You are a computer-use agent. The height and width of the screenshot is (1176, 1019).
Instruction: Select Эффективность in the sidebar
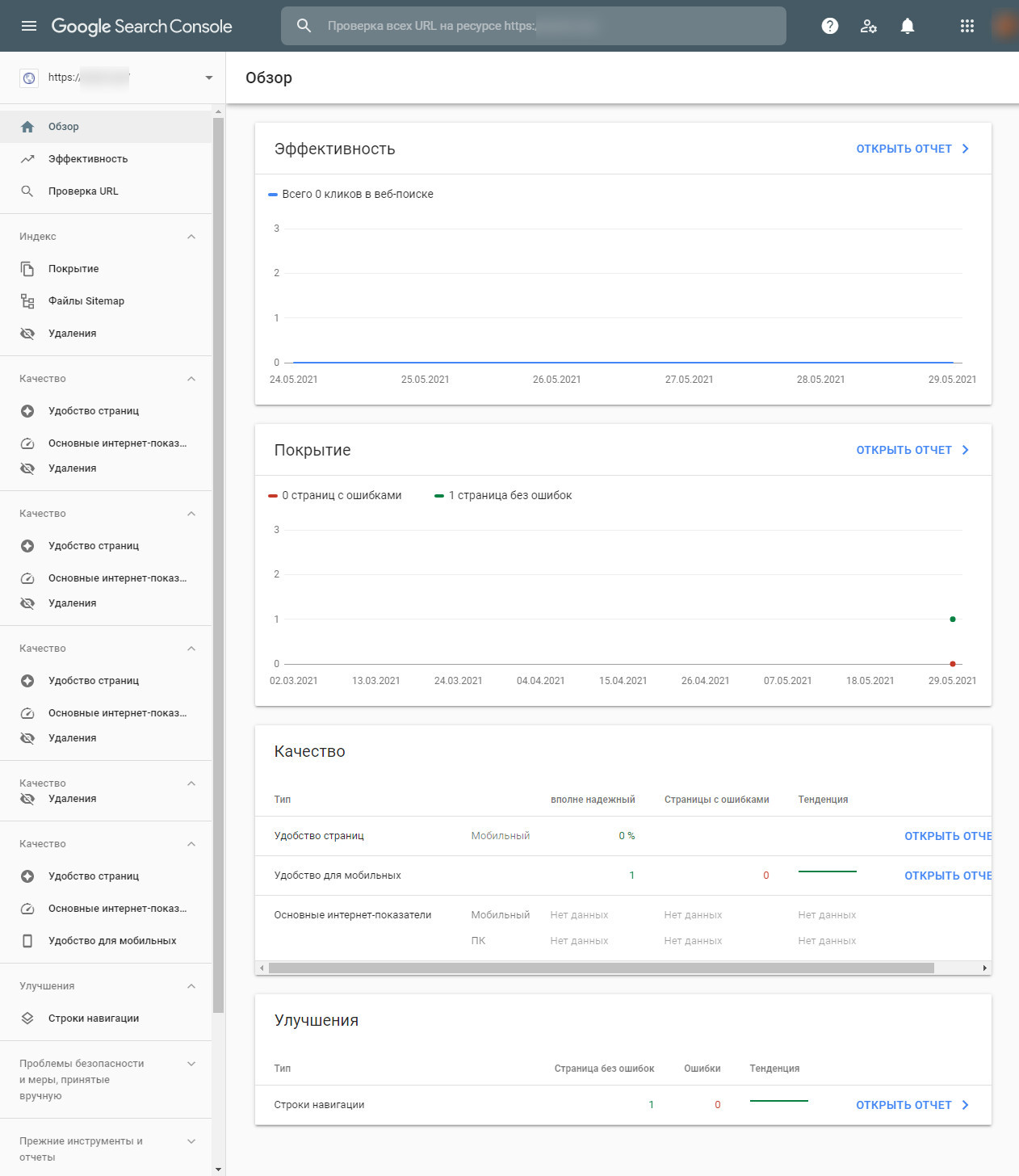[x=87, y=159]
